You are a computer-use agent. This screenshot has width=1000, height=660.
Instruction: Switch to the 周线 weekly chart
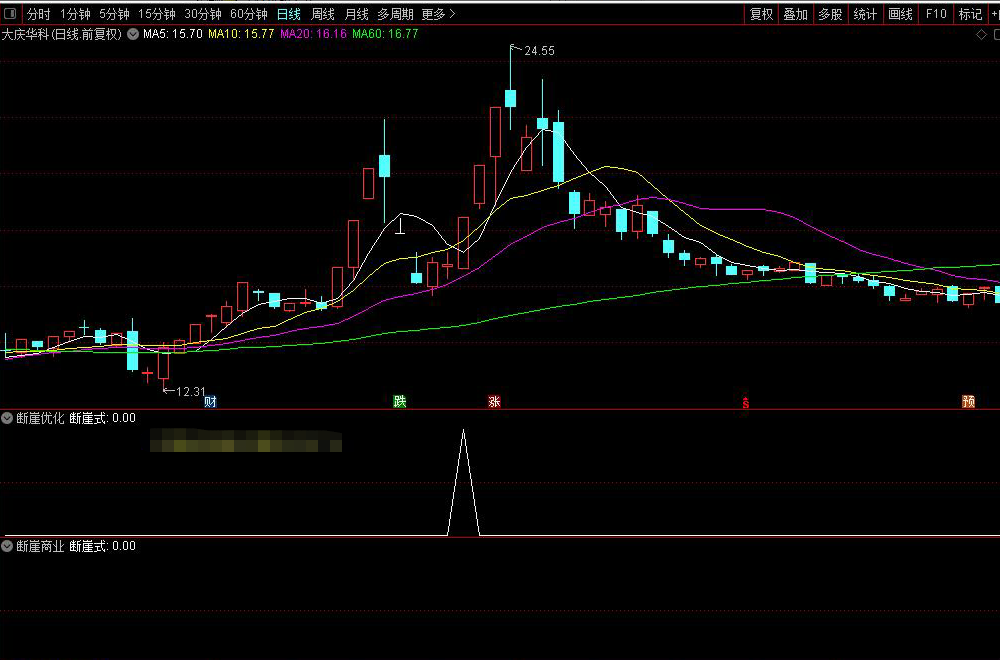tap(323, 14)
